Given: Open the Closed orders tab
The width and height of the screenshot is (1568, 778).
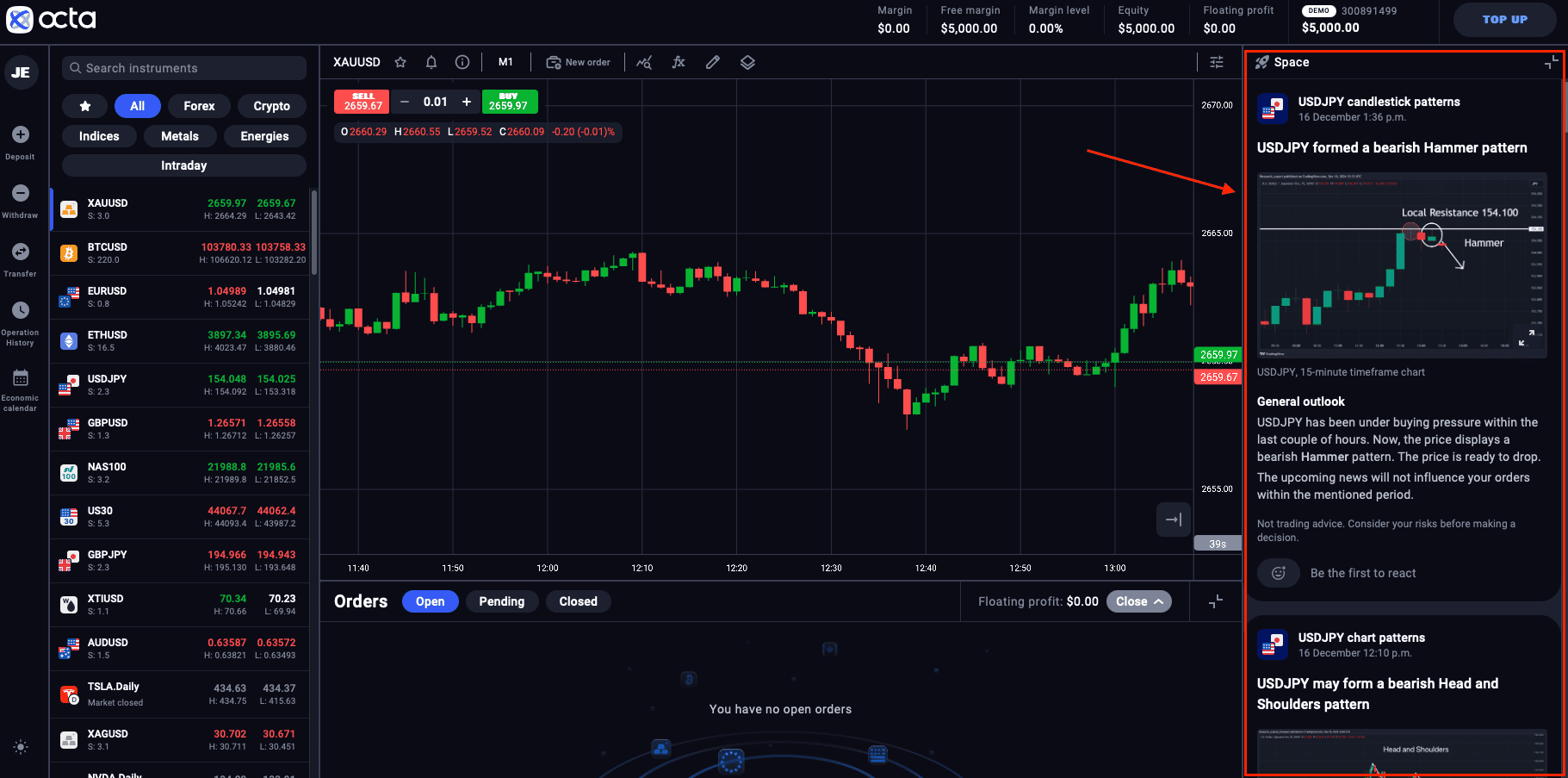Looking at the screenshot, I should pyautogui.click(x=578, y=601).
